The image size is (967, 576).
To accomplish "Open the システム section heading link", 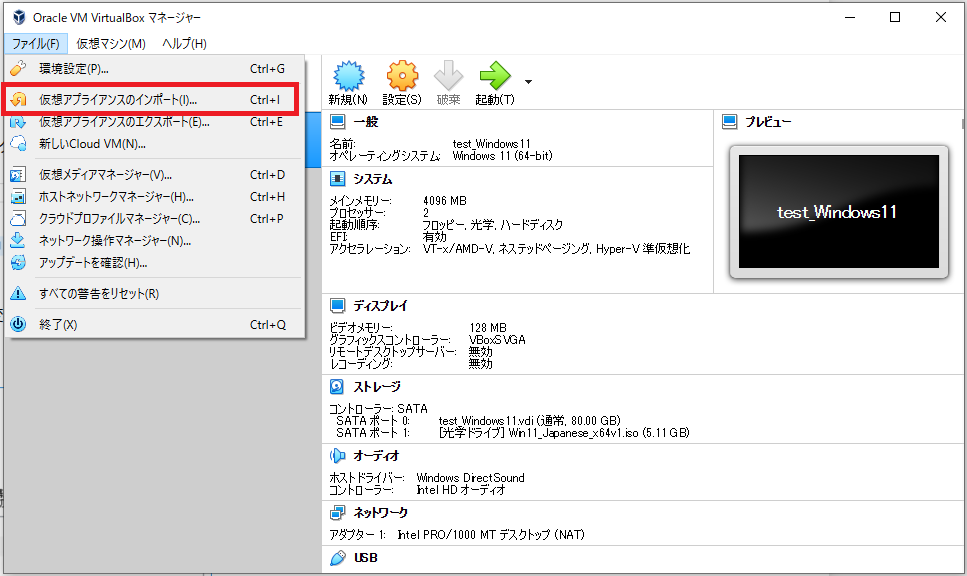I will tap(372, 179).
